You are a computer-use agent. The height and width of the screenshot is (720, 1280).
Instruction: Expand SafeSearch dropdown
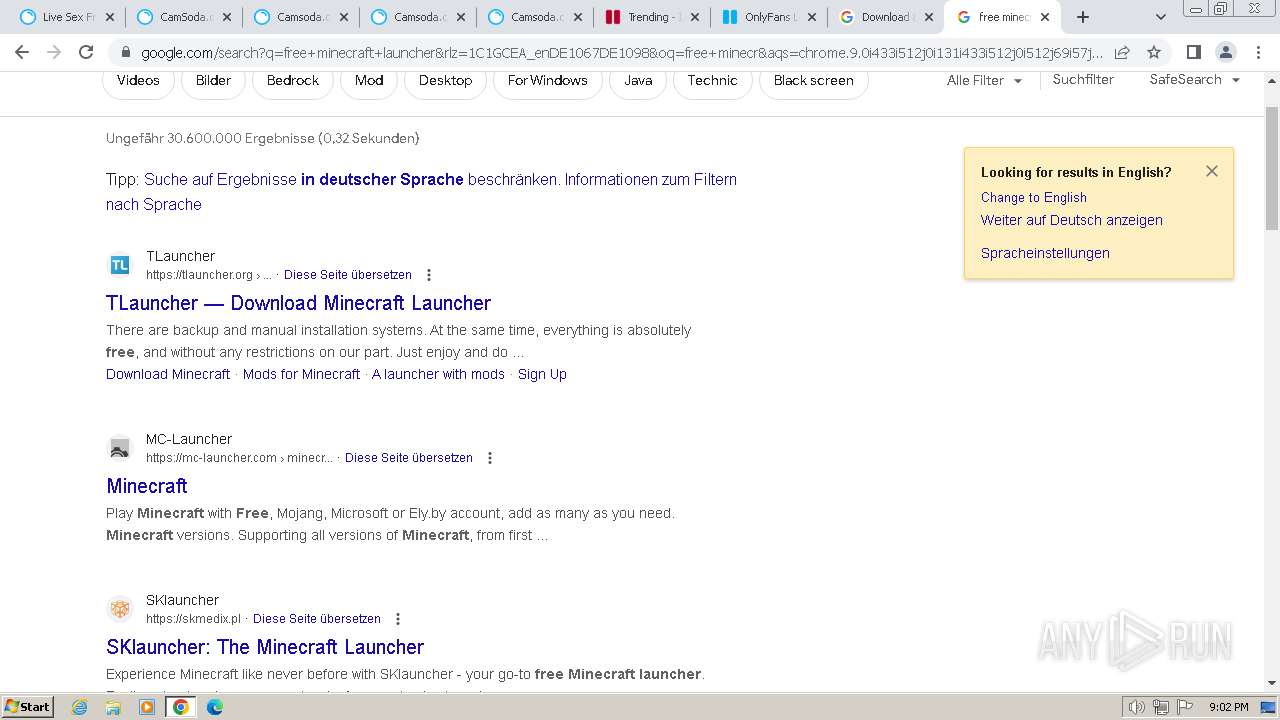coord(1194,79)
